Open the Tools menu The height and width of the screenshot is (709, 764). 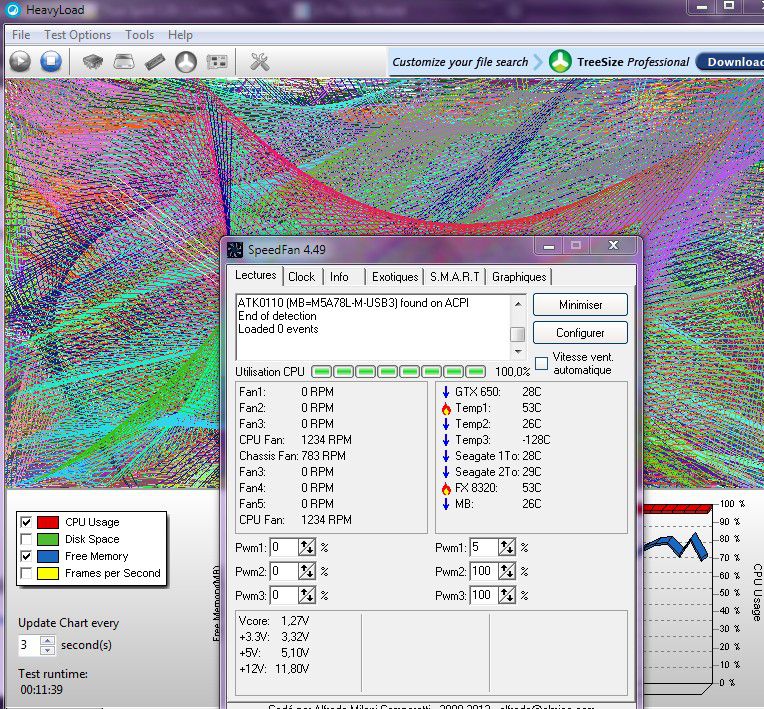139,35
